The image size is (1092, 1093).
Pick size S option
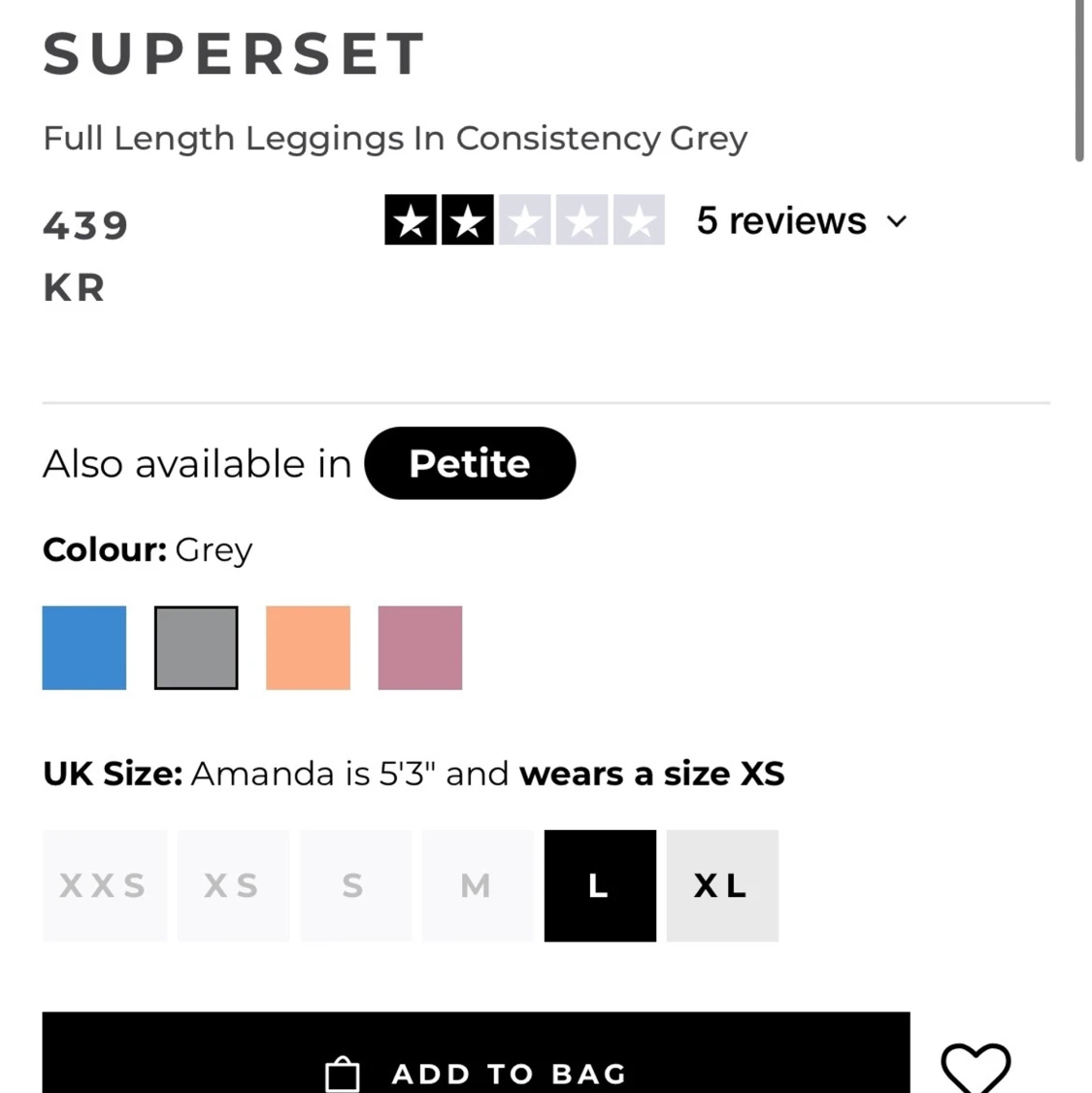354,885
